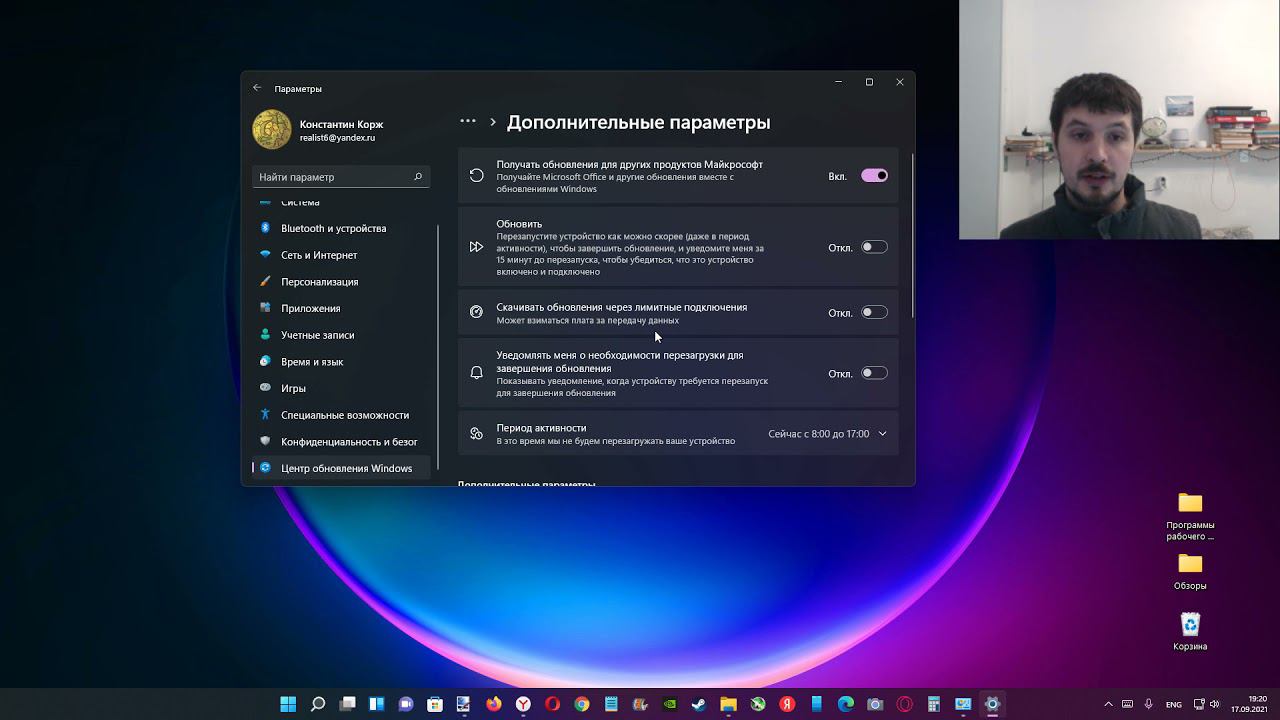The height and width of the screenshot is (720, 1280).
Task: Open Учетные записи section
Action: click(x=341, y=335)
